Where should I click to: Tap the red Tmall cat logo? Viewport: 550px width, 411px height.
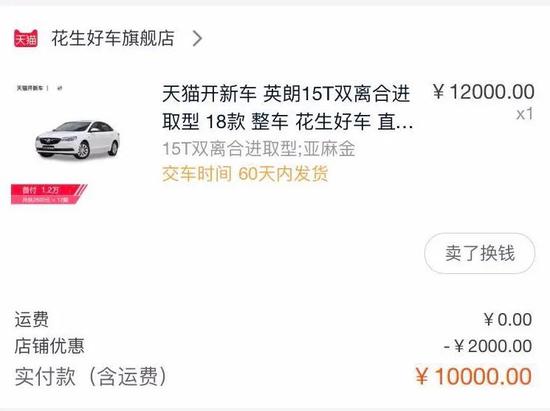(x=26, y=38)
